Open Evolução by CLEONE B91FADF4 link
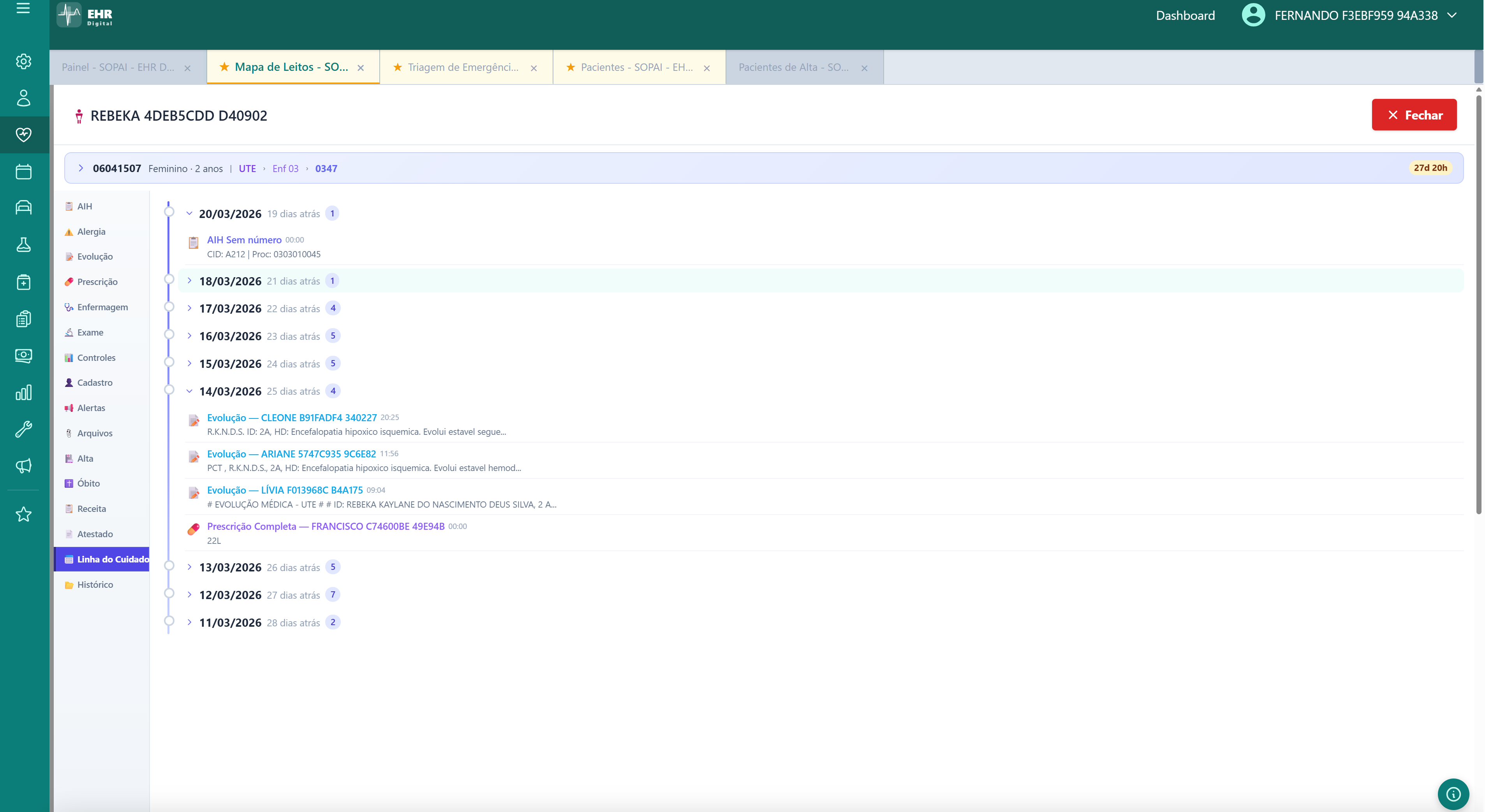This screenshot has width=1485, height=812. 292,417
